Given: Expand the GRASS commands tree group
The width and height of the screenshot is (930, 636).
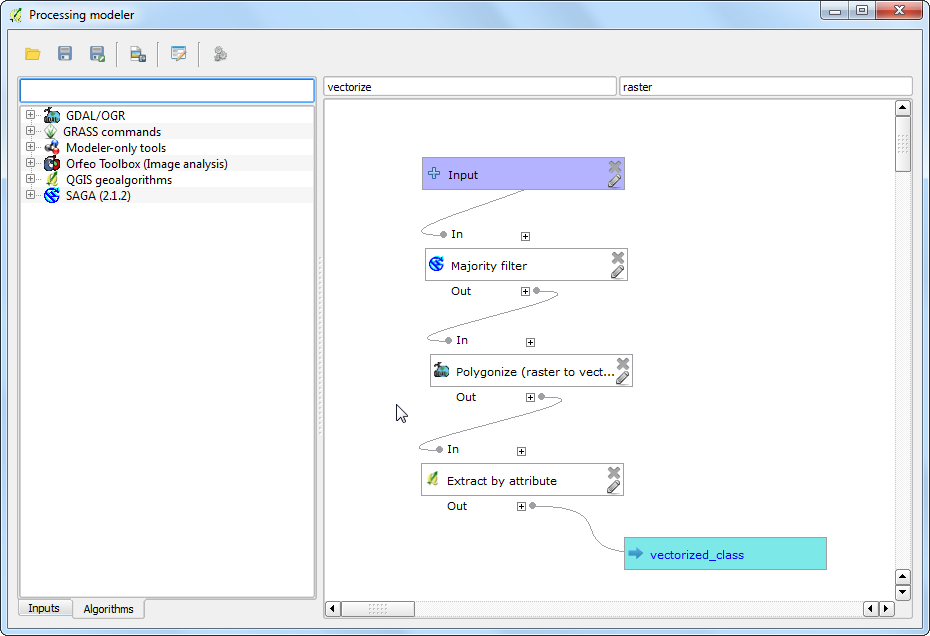Looking at the screenshot, I should click(30, 131).
